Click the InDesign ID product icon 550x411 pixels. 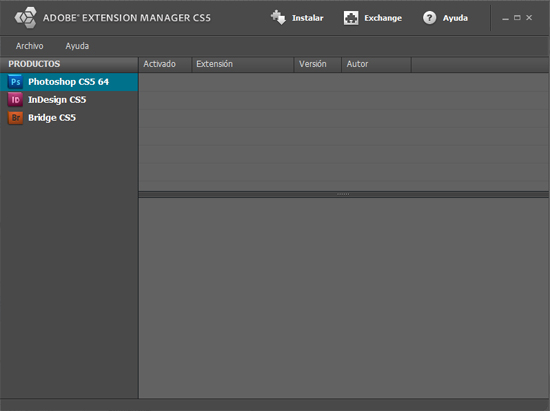click(x=15, y=100)
